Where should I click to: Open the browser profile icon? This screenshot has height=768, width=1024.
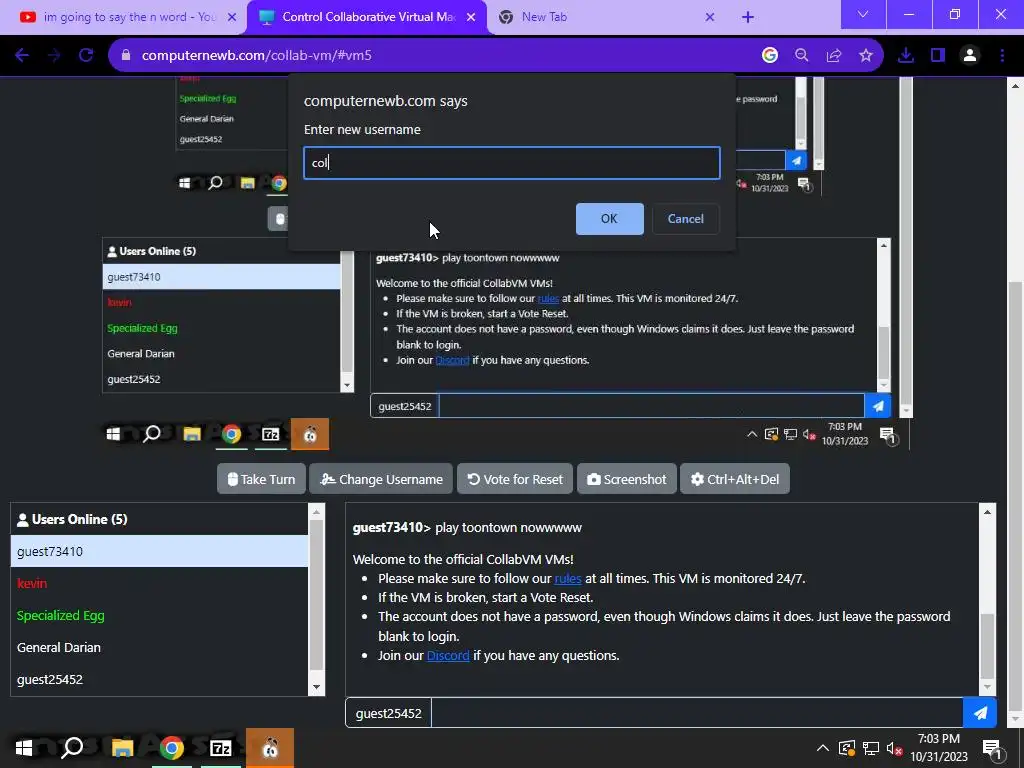point(970,56)
